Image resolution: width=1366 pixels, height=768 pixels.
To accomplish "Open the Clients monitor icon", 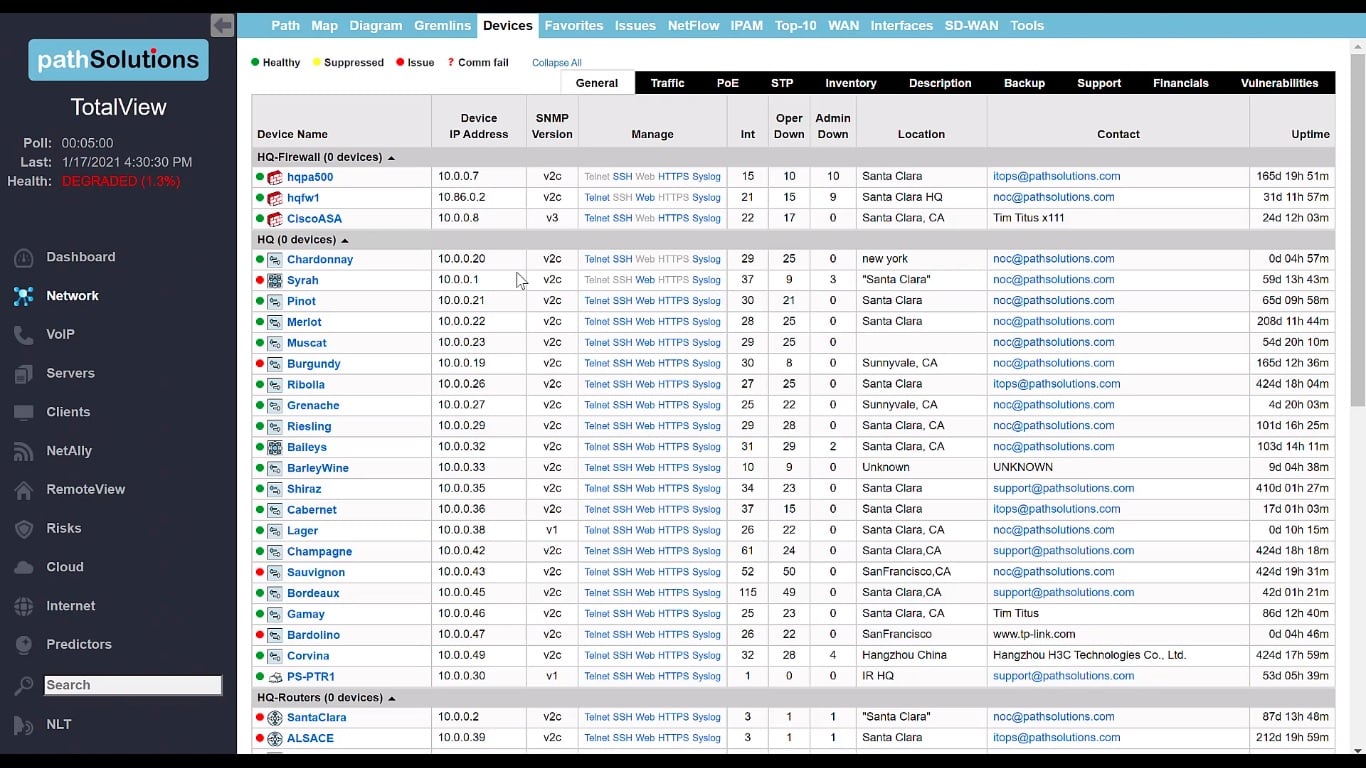I will 24,412.
